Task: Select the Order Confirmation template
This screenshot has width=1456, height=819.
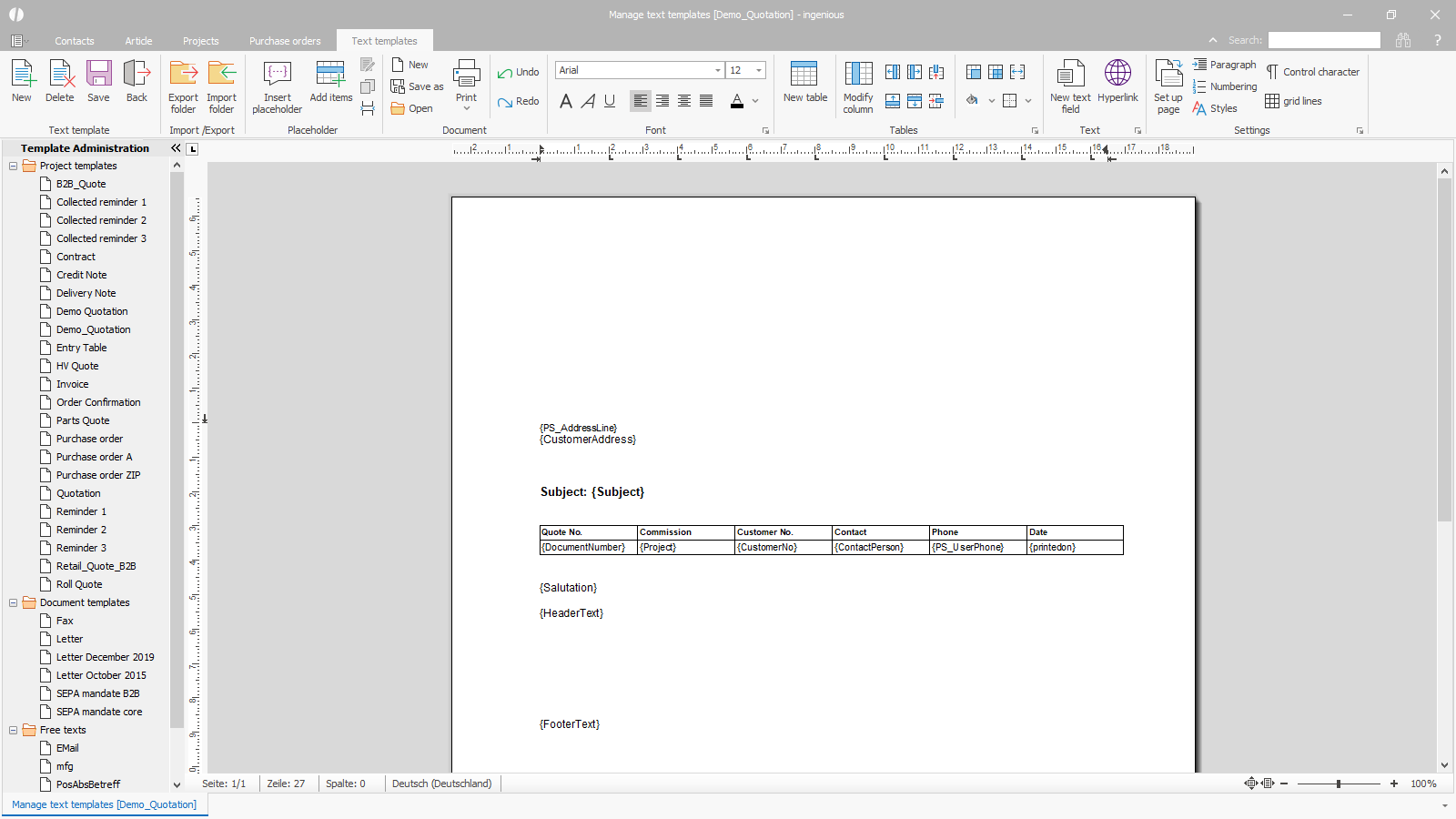Action: point(98,402)
